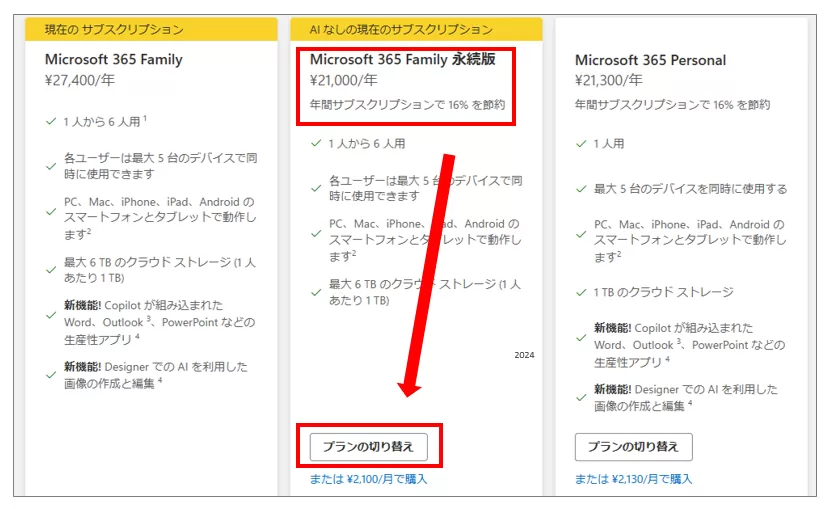Click プランの切り替え button under Family 永続版
This screenshot has width=834, height=509.
pos(368,445)
